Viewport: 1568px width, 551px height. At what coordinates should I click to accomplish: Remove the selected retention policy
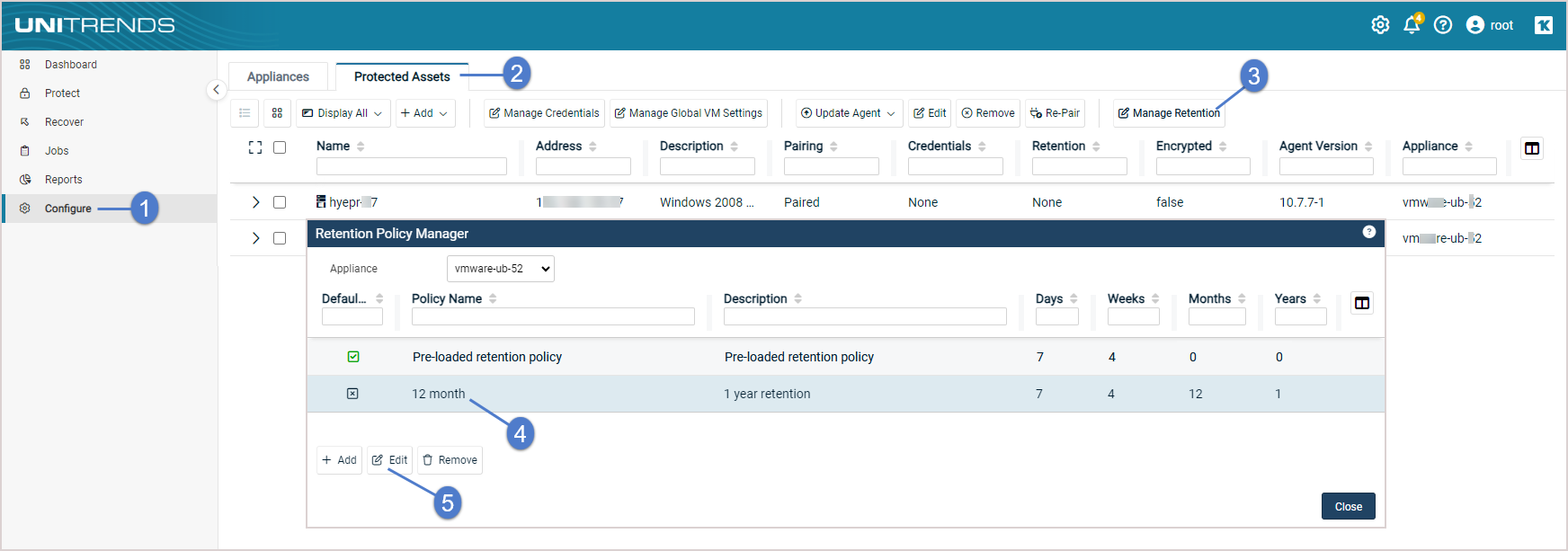point(450,460)
